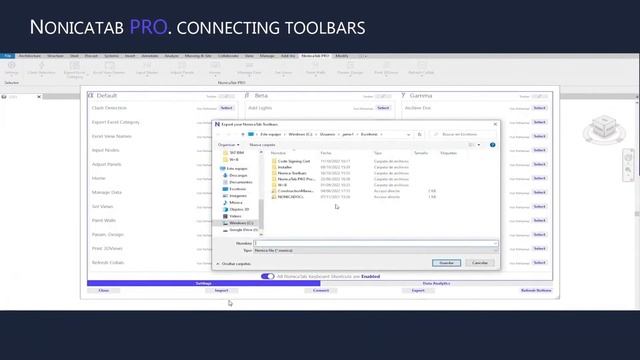640x360 pixels.
Task: Click the Home ribbon tool icon
Action: click(x=215, y=68)
